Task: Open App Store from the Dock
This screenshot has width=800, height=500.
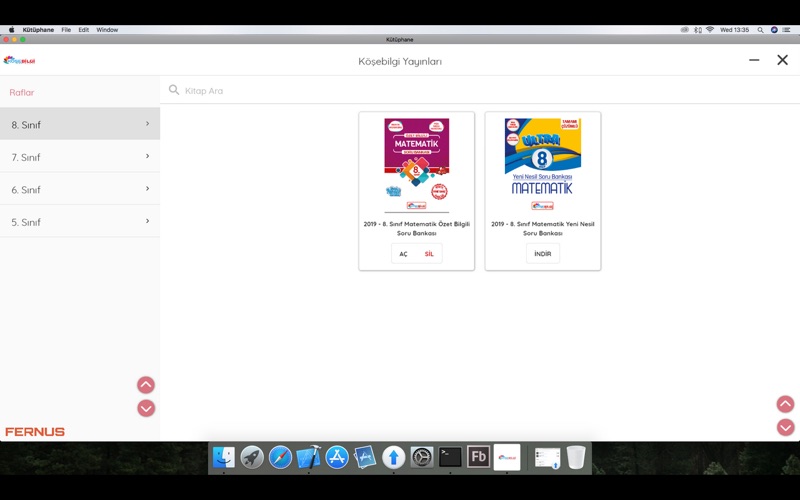Action: [337, 457]
